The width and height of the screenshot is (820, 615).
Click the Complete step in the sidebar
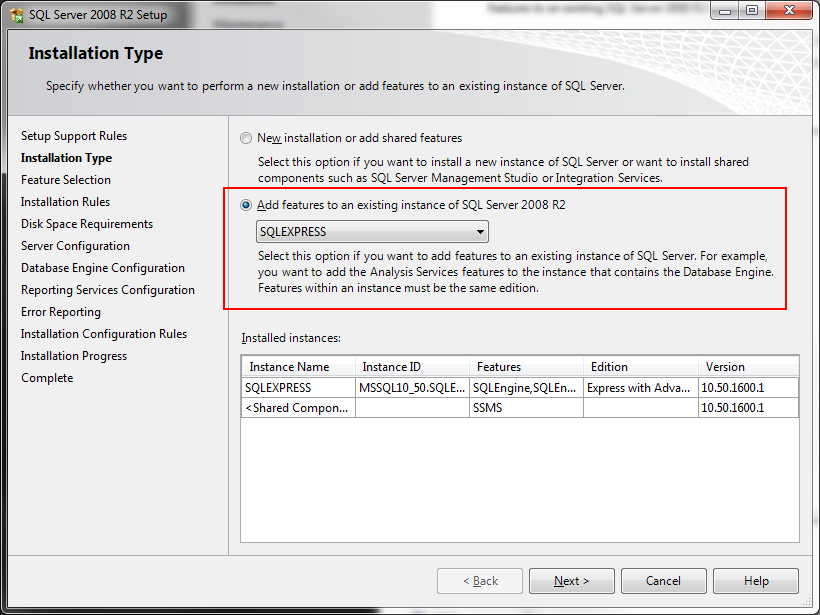point(47,378)
